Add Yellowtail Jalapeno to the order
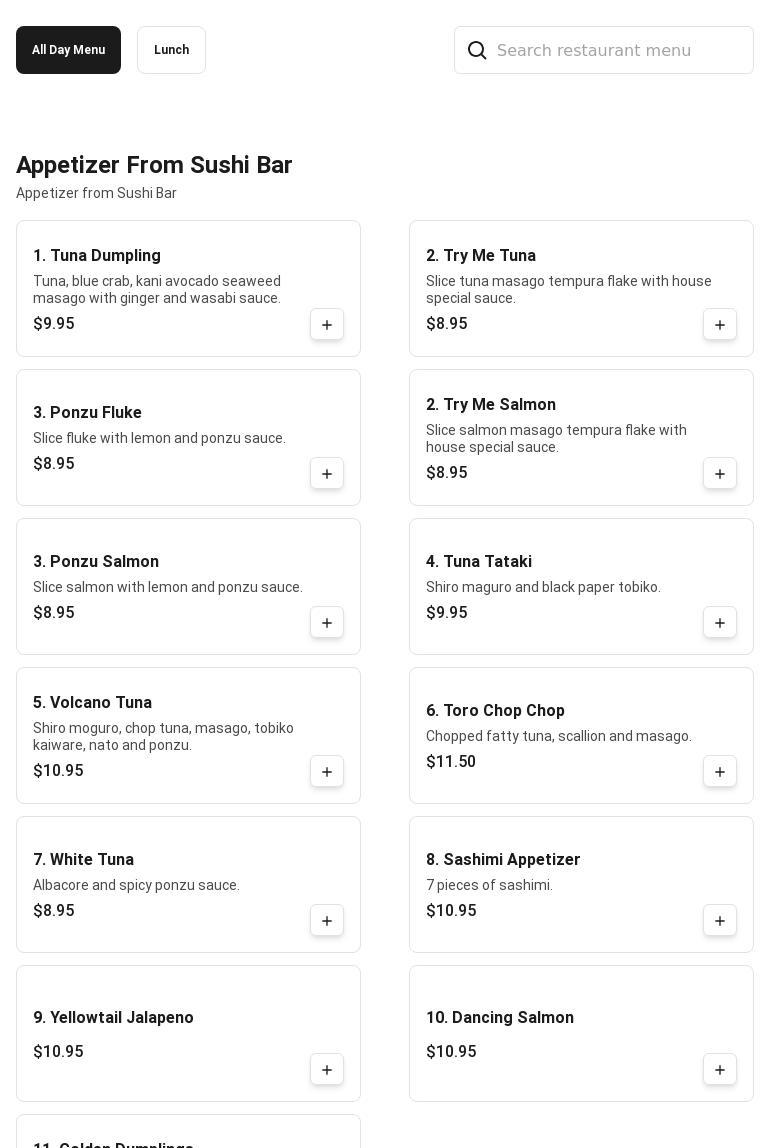The width and height of the screenshot is (770, 1148). (x=327, y=1070)
